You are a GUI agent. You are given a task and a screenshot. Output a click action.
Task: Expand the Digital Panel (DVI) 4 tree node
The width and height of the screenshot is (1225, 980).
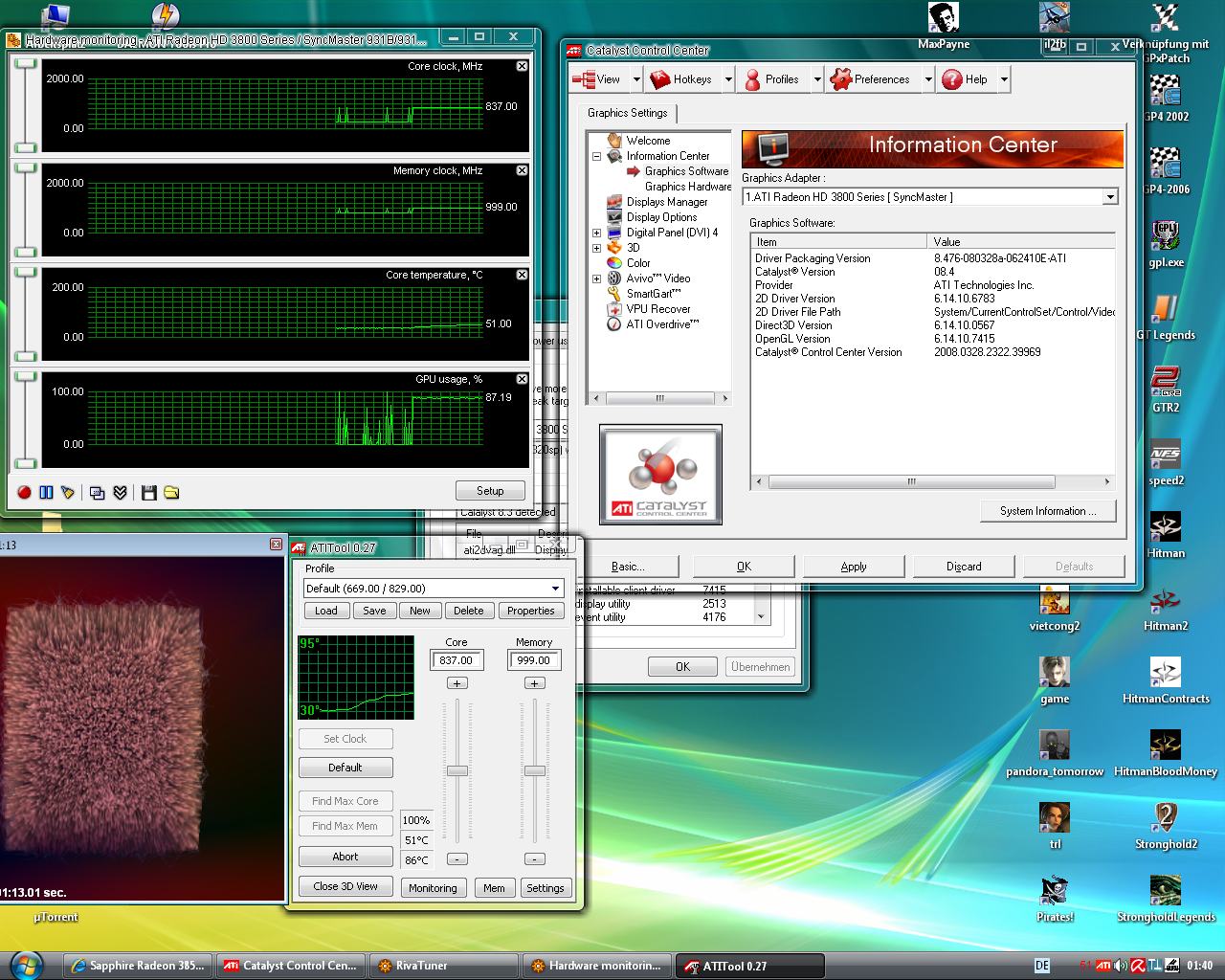coord(596,233)
